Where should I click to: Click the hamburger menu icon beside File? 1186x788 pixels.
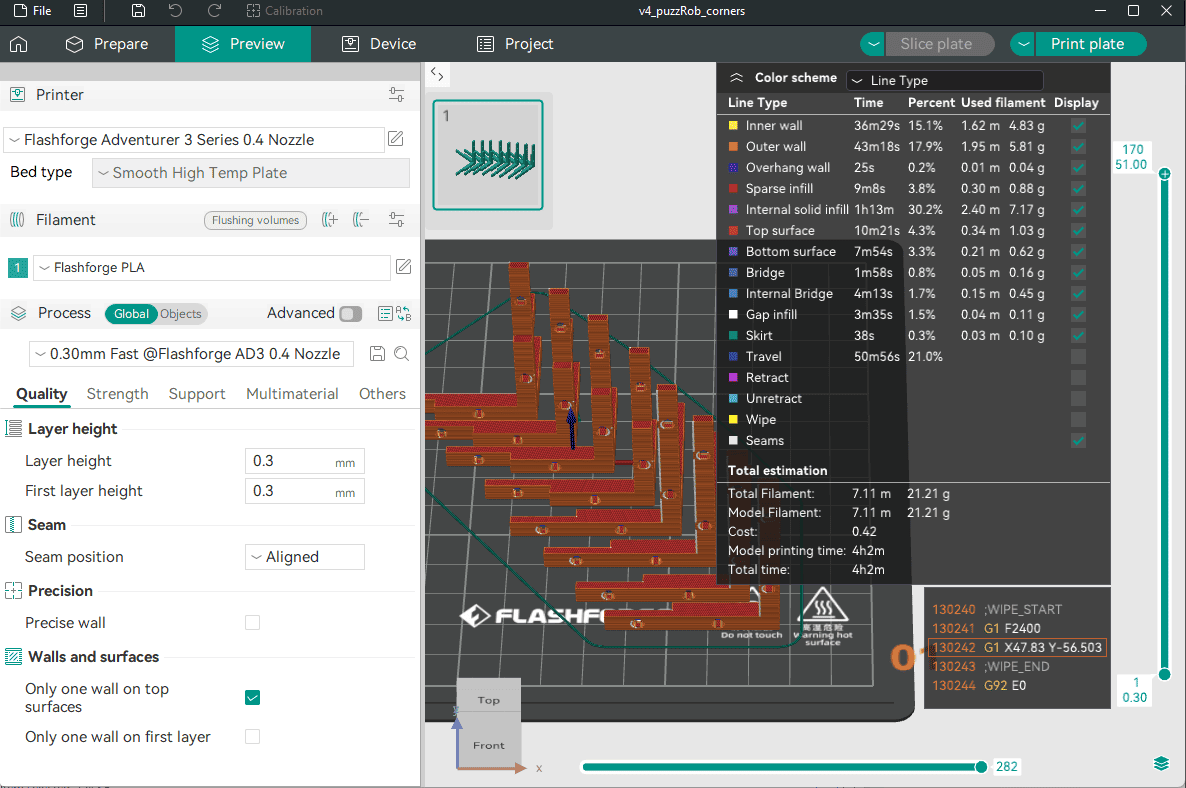[80, 11]
